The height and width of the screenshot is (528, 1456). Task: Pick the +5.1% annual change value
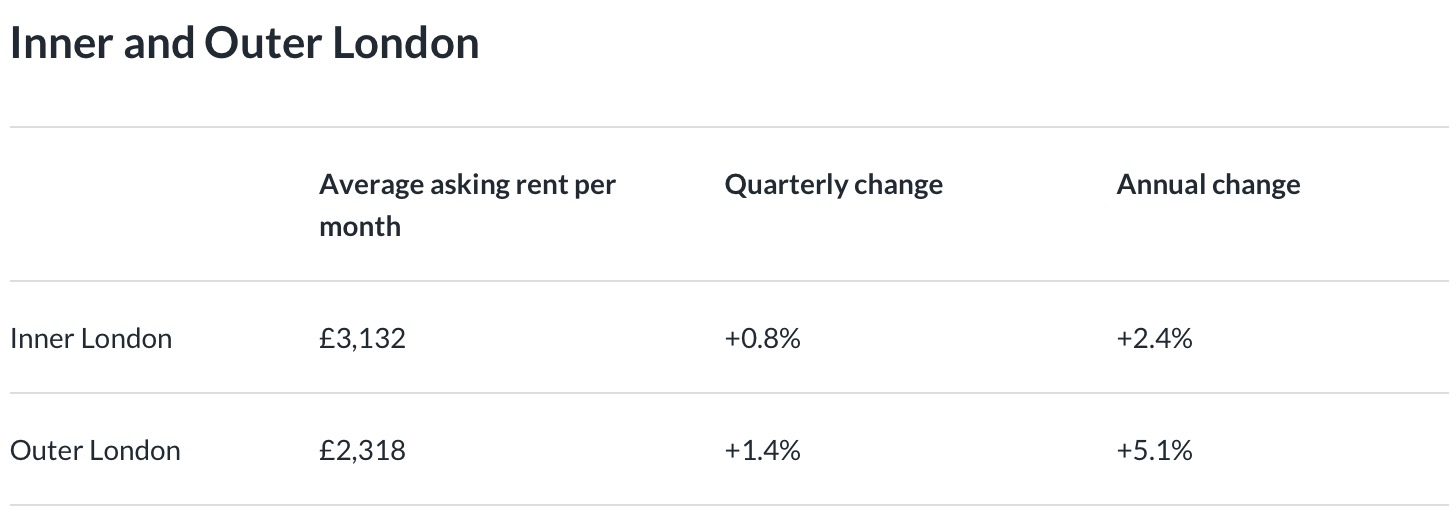pos(1154,451)
